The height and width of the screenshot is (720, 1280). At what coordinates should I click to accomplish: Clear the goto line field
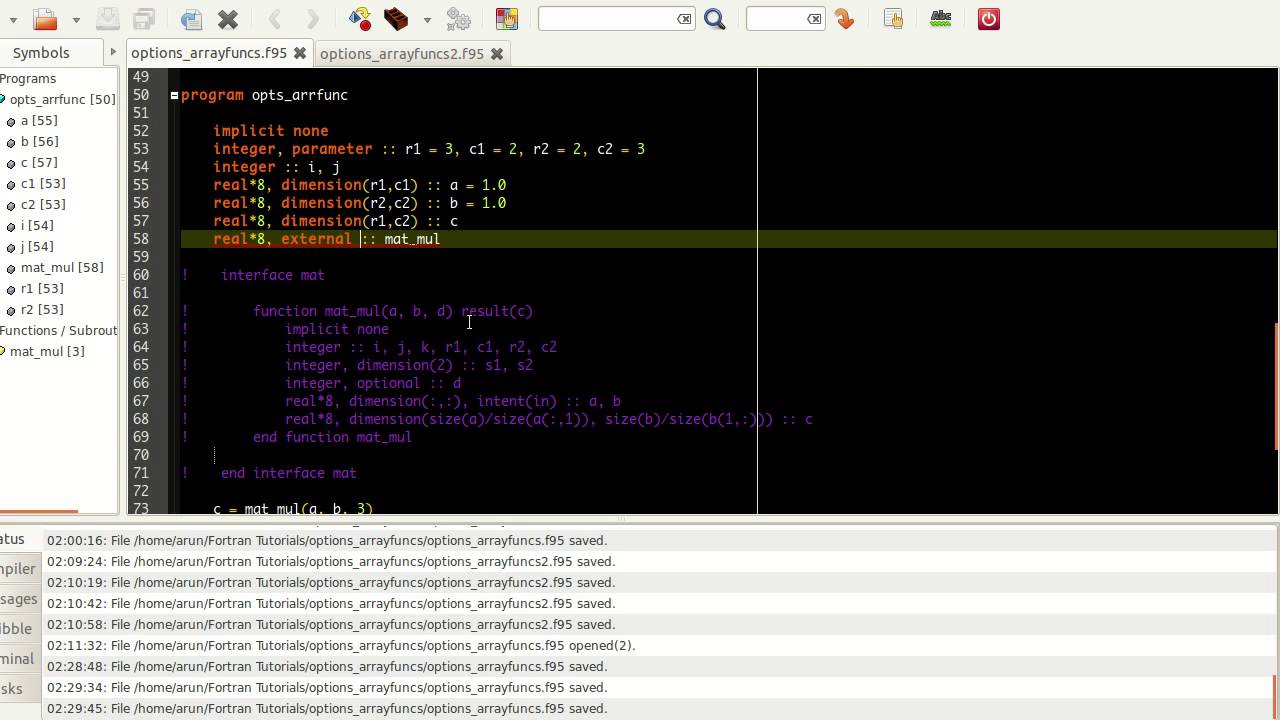click(x=815, y=19)
